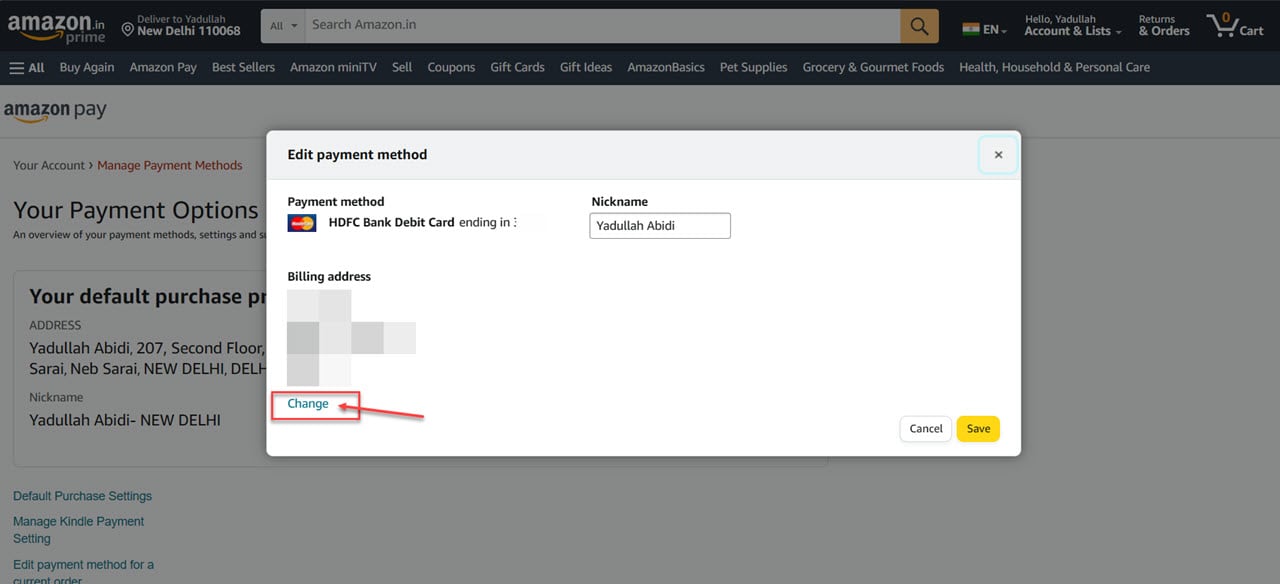Open the shopping Cart
The width and height of the screenshot is (1280, 584).
click(1235, 26)
